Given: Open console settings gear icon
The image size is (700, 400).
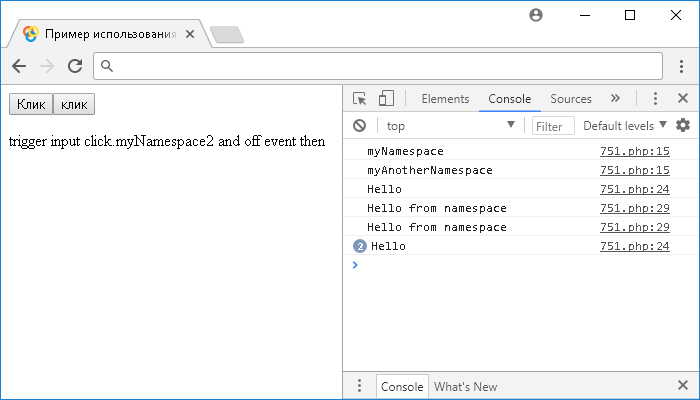Looking at the screenshot, I should point(683,126).
